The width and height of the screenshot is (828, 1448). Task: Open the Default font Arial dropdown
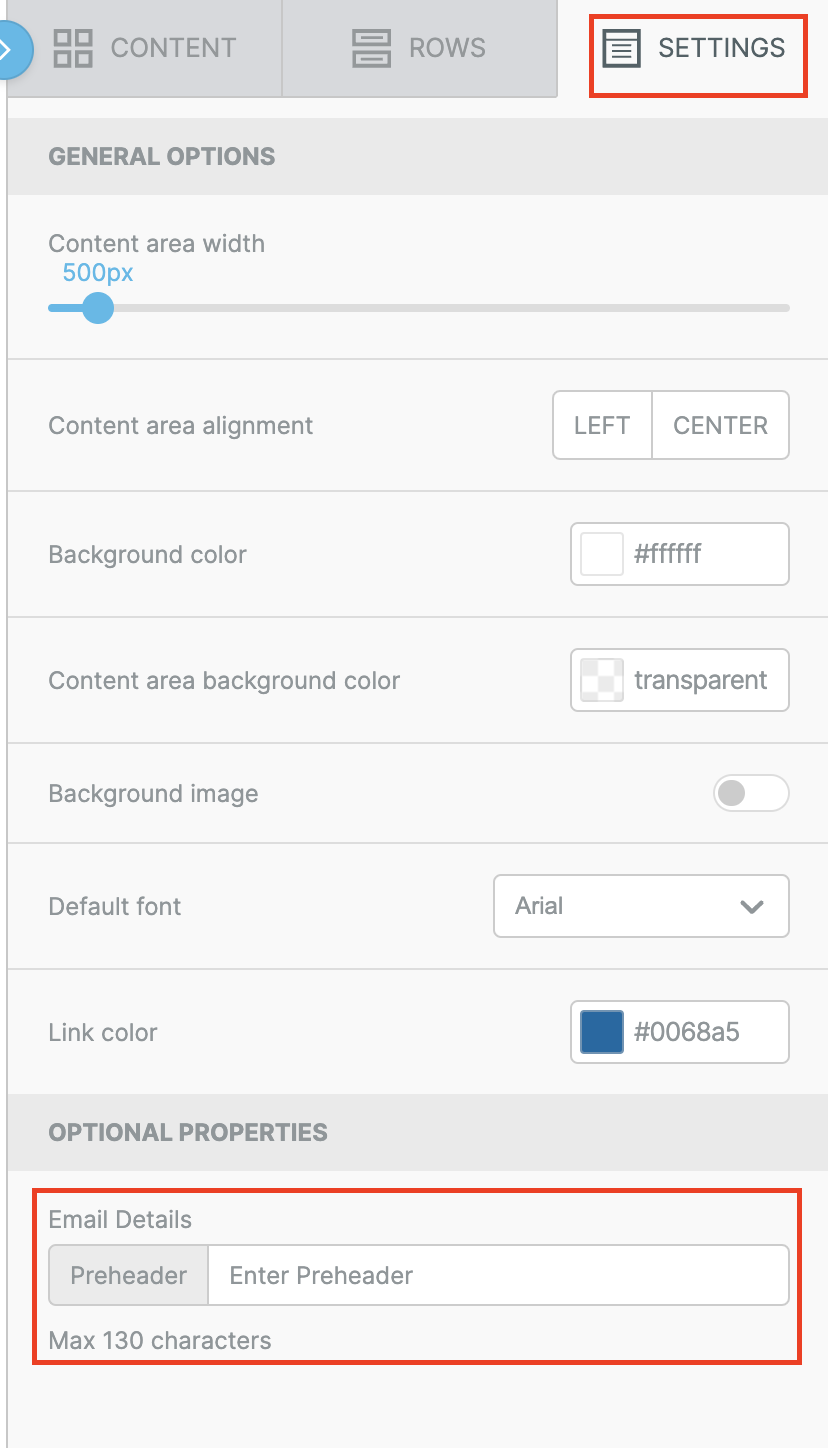[641, 906]
